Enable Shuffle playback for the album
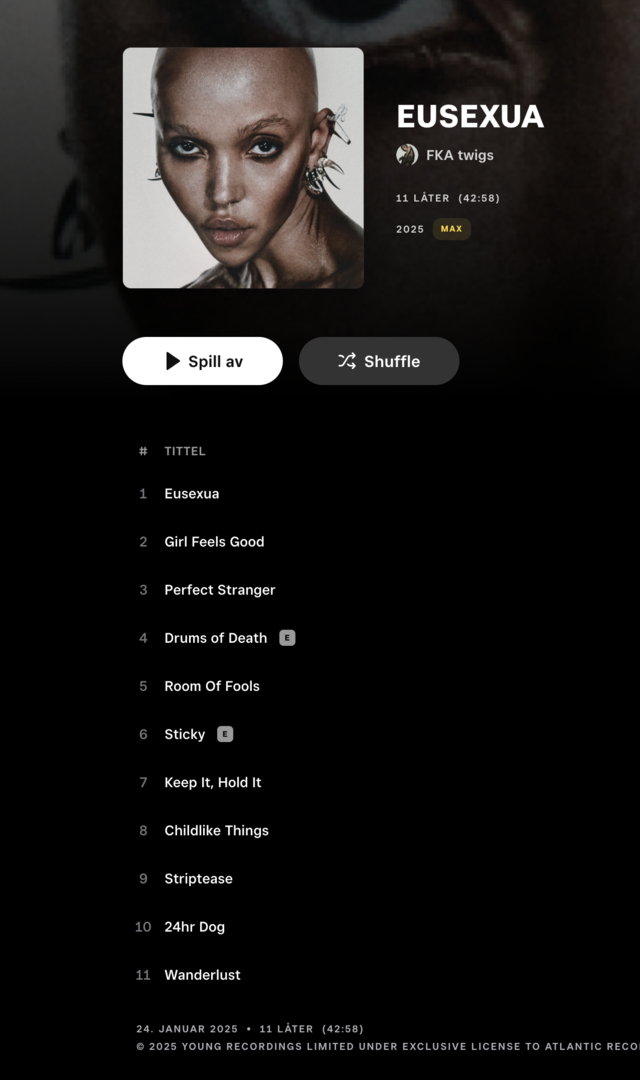This screenshot has height=1080, width=640. (379, 361)
